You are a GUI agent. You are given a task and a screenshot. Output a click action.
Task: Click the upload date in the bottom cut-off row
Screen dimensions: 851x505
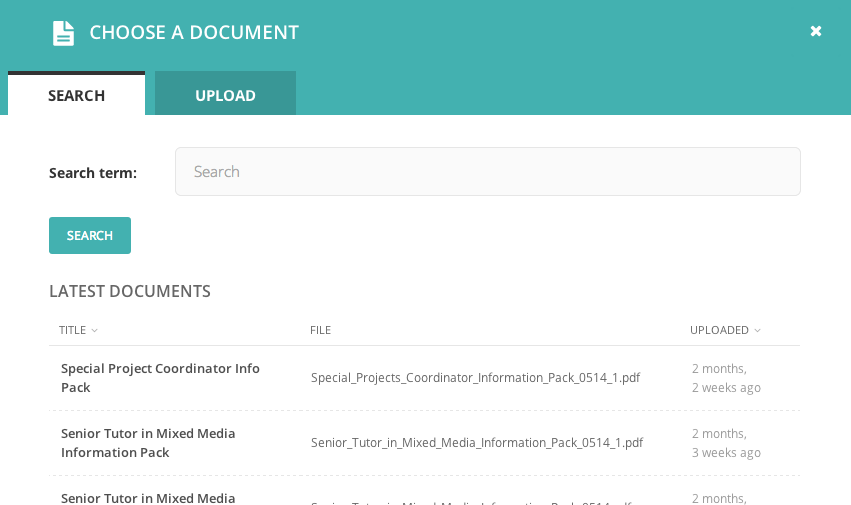(x=719, y=498)
